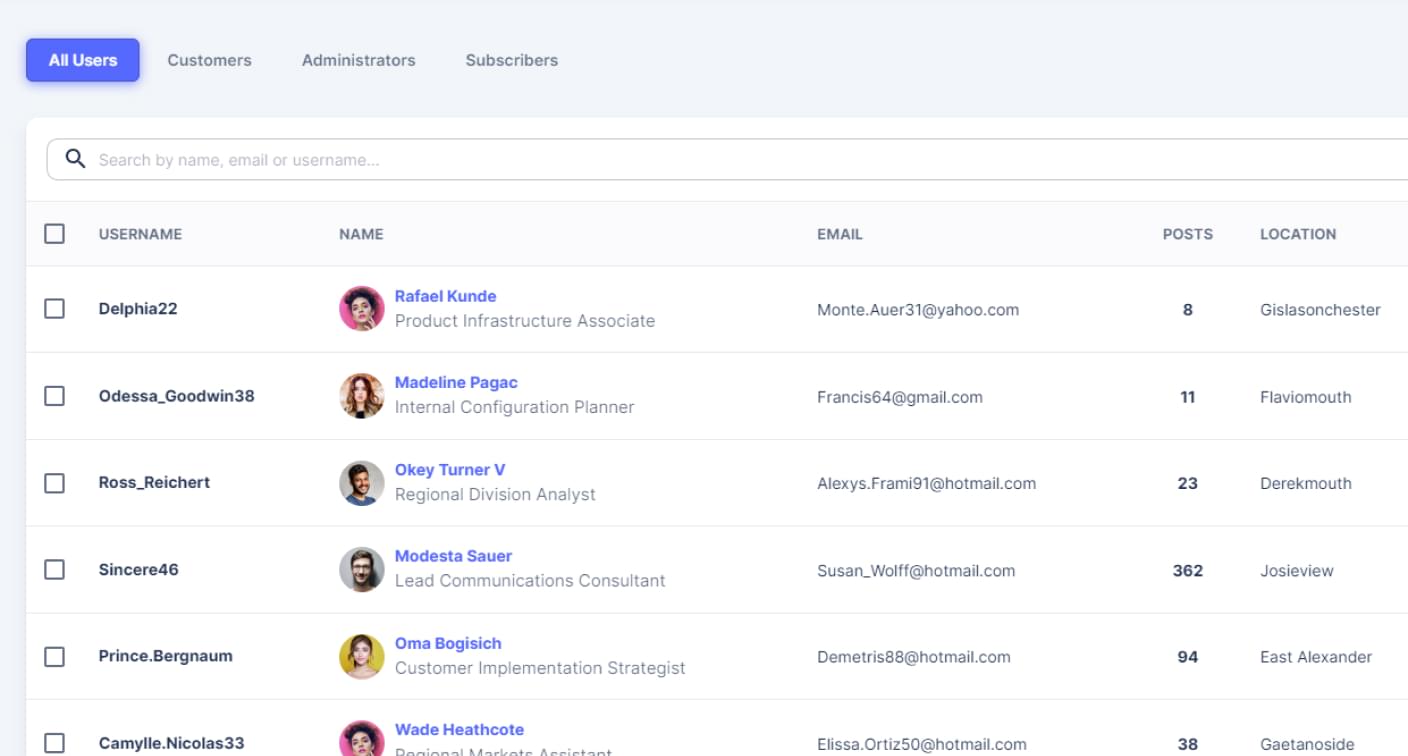1408x756 pixels.
Task: Check Sincere46's row checkbox
Action: pyautogui.click(x=54, y=569)
